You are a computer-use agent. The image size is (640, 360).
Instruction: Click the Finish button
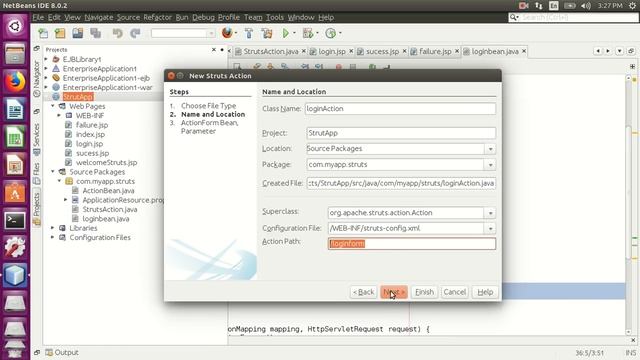424,292
